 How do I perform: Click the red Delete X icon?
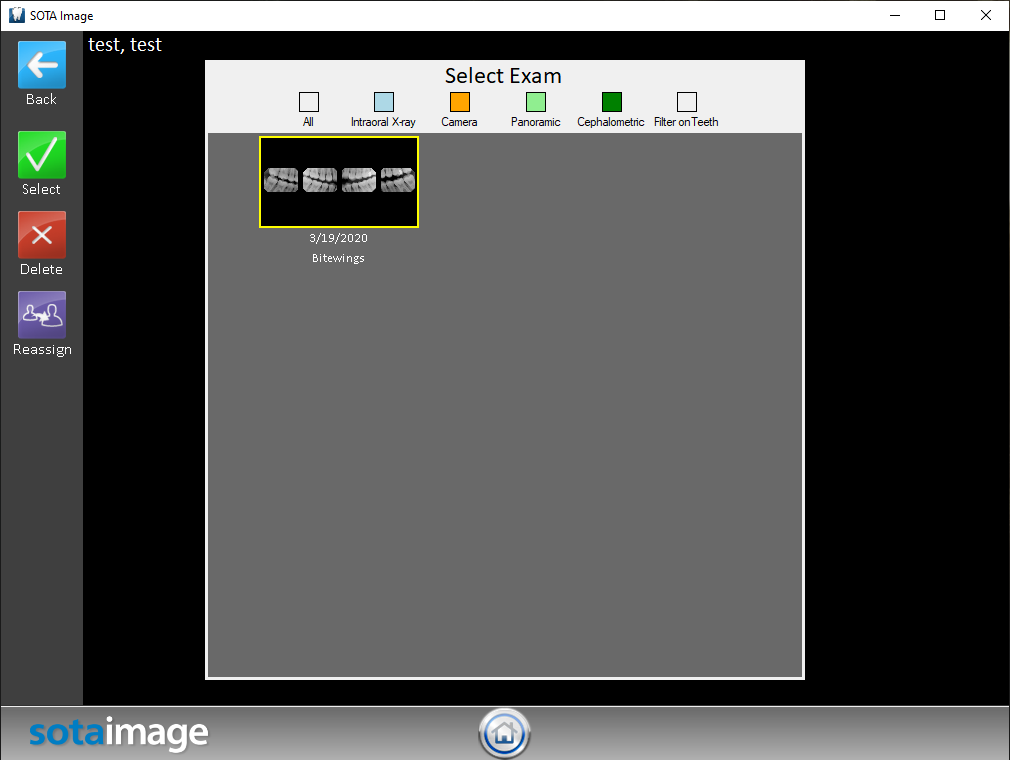[x=41, y=236]
